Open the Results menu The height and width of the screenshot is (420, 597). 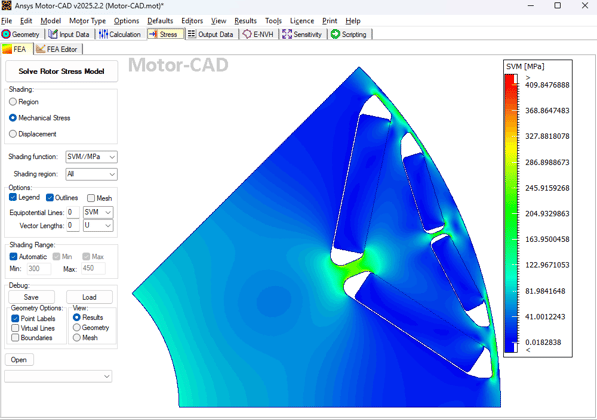(x=246, y=21)
